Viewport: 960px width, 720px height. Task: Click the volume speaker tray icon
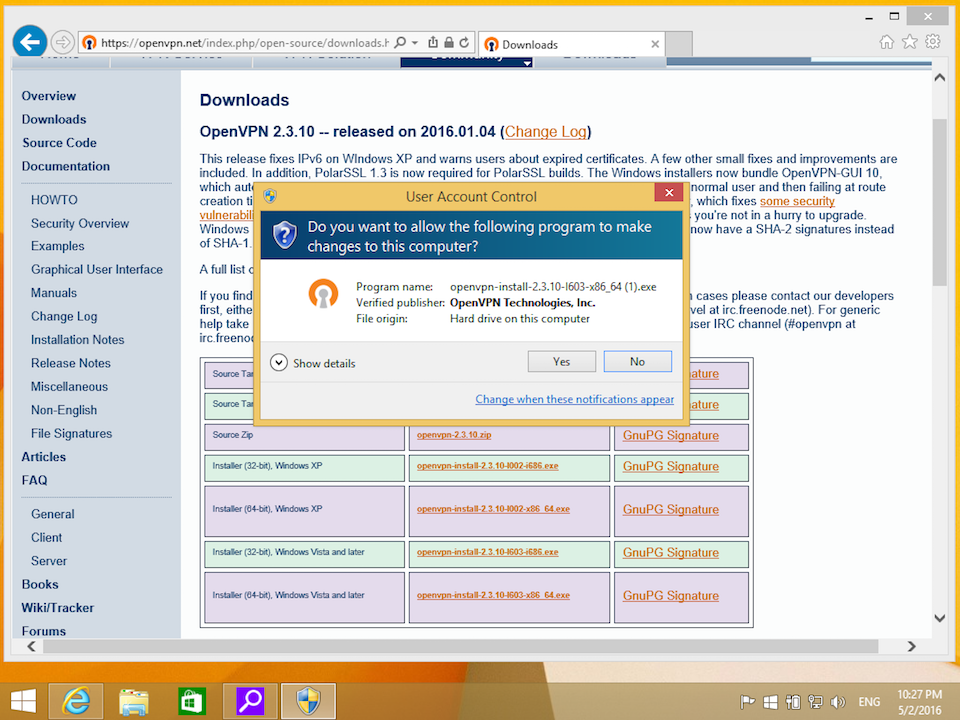click(838, 702)
